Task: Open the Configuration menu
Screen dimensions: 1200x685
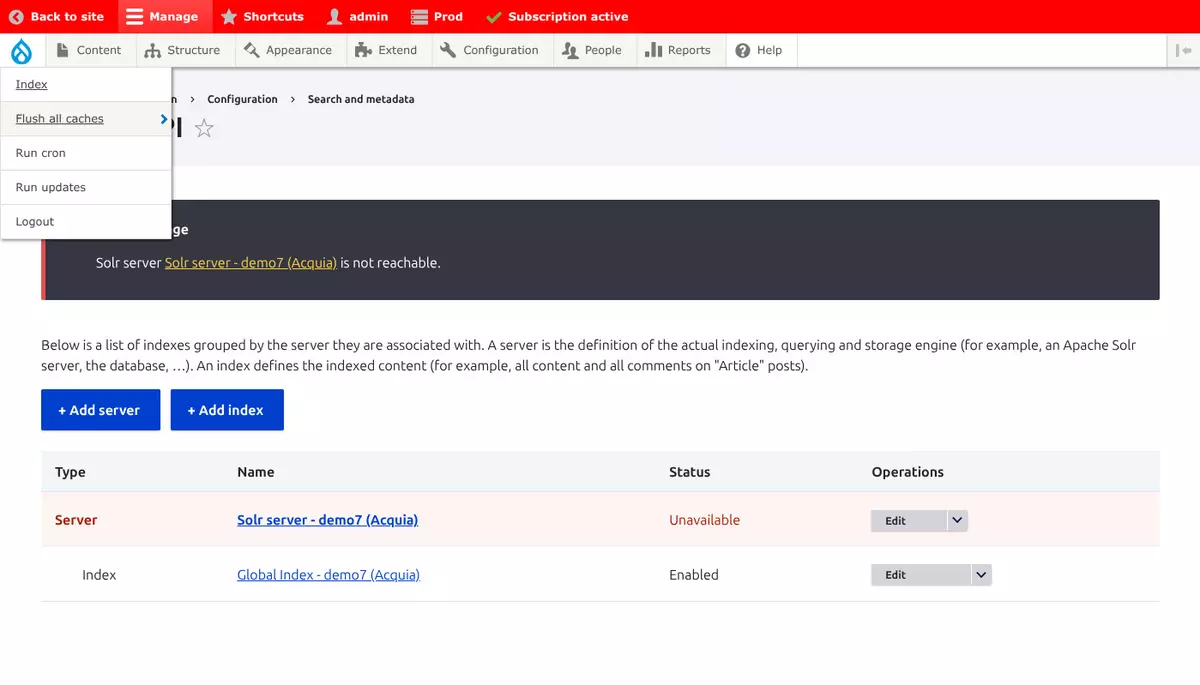Action: 490,50
